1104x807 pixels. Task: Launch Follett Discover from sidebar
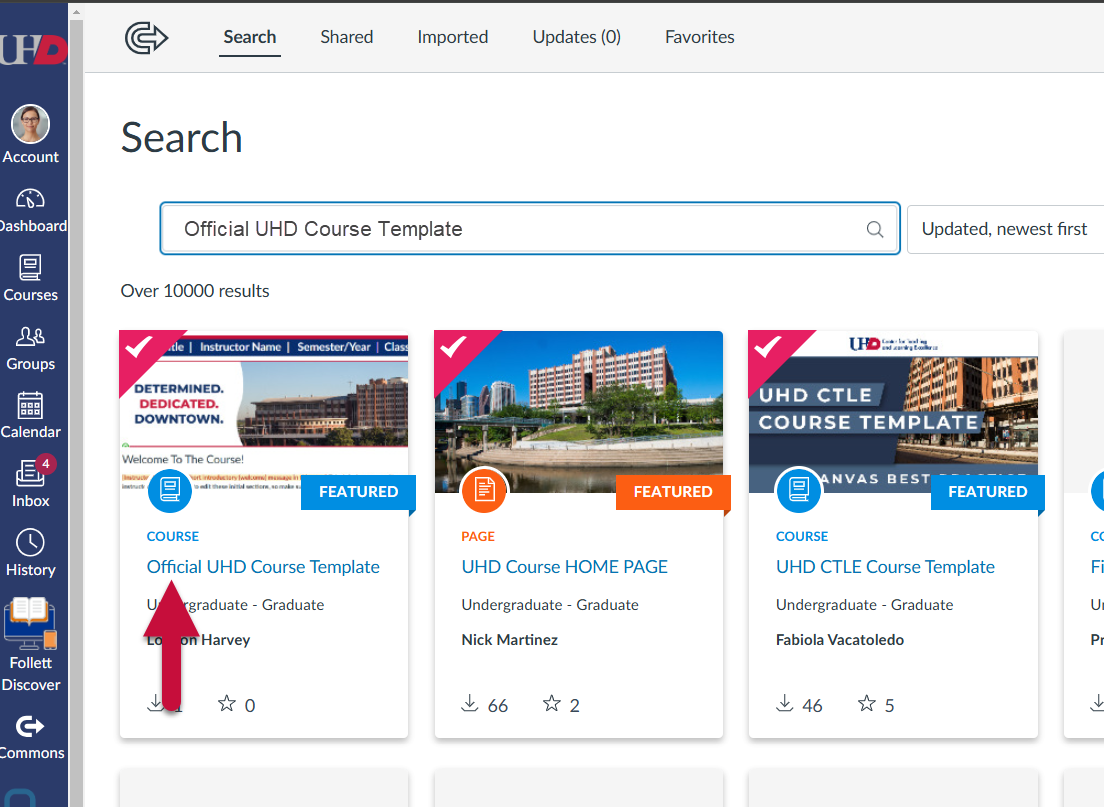pyautogui.click(x=30, y=644)
